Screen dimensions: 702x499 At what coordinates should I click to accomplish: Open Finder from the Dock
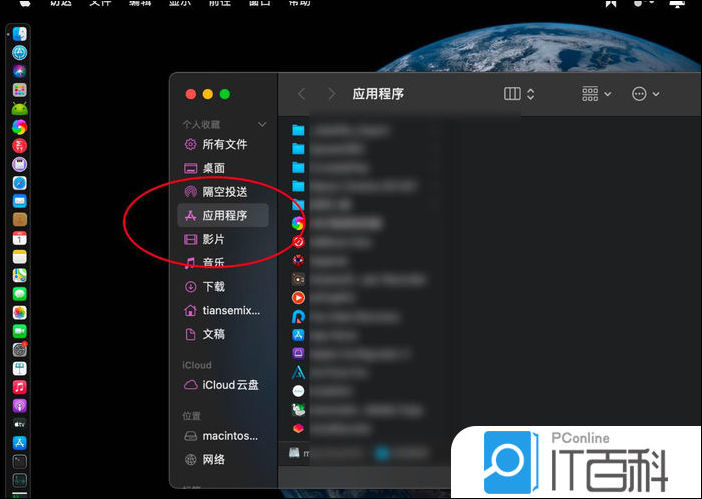click(19, 34)
